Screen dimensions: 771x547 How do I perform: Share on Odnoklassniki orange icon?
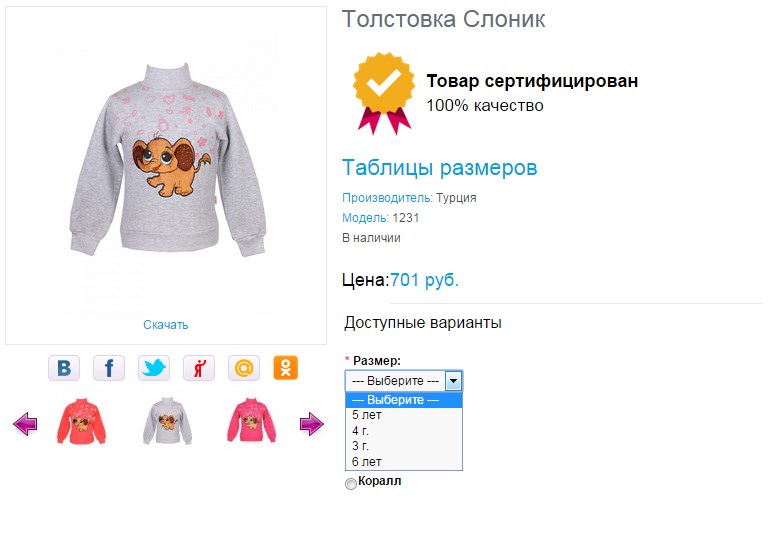(x=286, y=368)
